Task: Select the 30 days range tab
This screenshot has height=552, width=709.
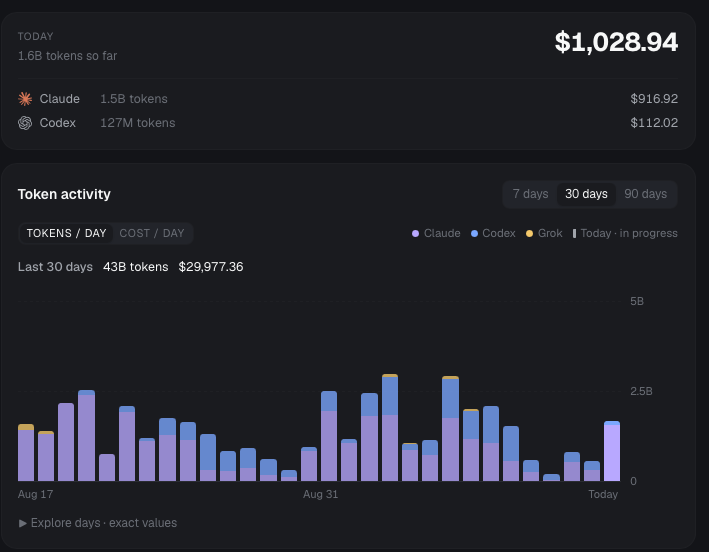Action: (586, 194)
